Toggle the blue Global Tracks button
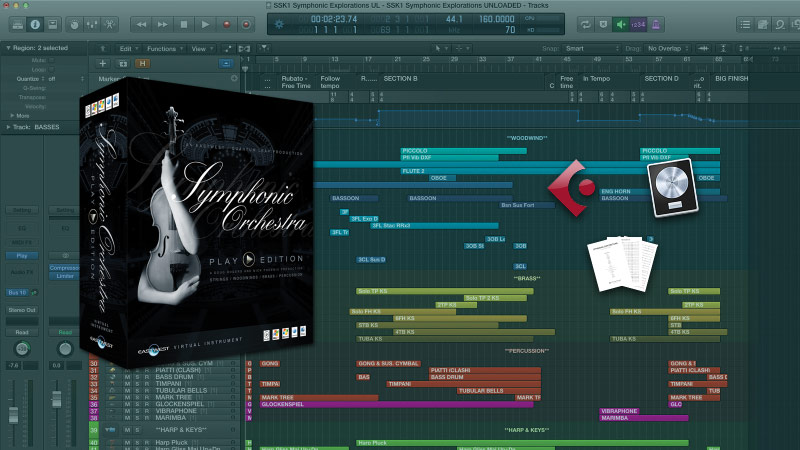Screen dimensions: 800x450 click(x=226, y=63)
